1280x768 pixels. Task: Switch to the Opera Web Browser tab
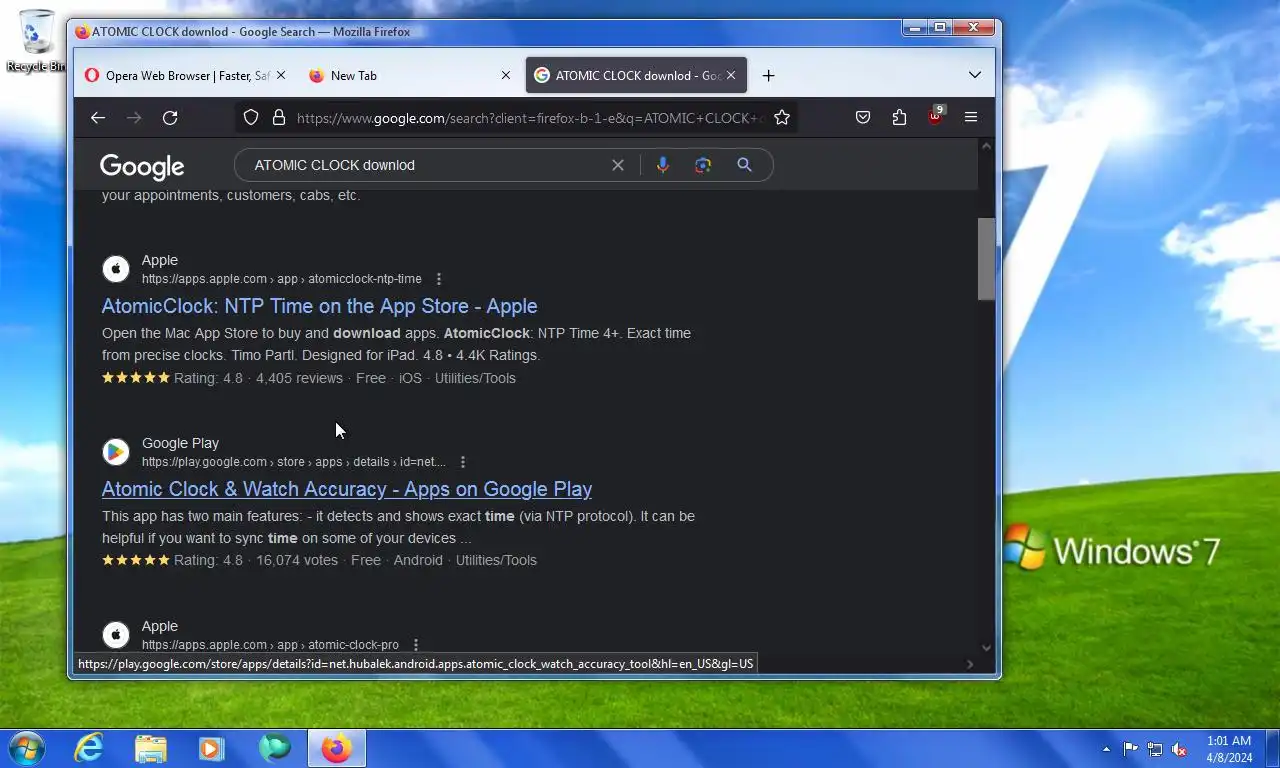click(x=185, y=75)
